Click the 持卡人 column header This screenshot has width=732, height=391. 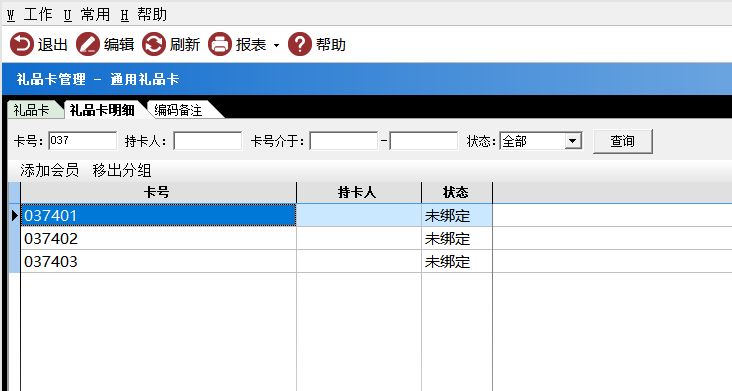pos(359,192)
